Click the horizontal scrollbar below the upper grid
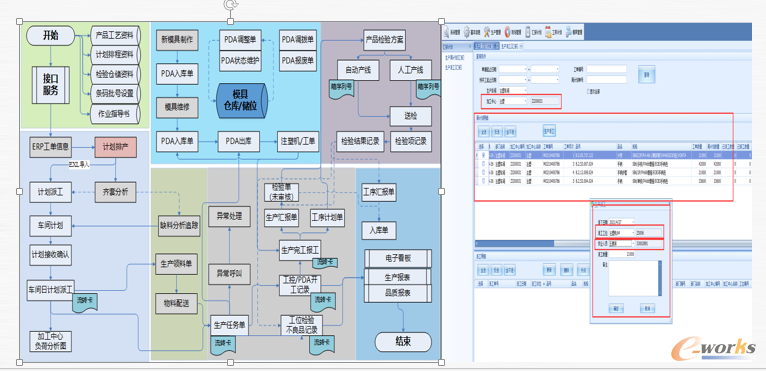Screen dimensions: 766x371 click(x=613, y=243)
